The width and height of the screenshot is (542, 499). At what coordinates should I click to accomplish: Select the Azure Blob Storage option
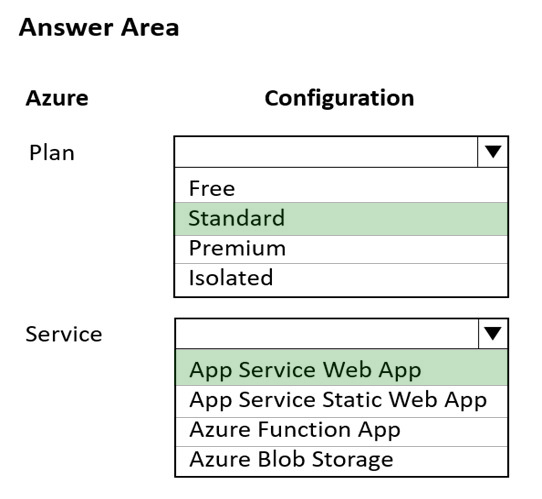click(342, 461)
